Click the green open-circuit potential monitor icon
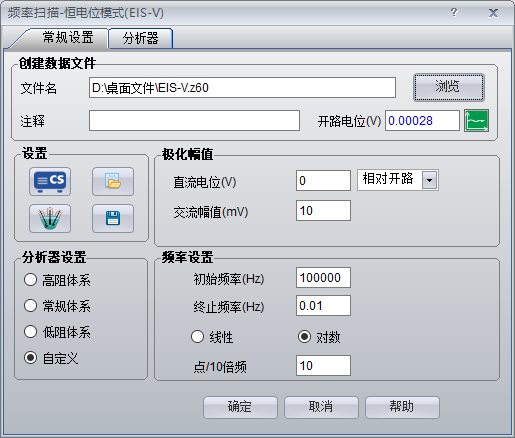The width and height of the screenshot is (515, 438). [x=476, y=121]
